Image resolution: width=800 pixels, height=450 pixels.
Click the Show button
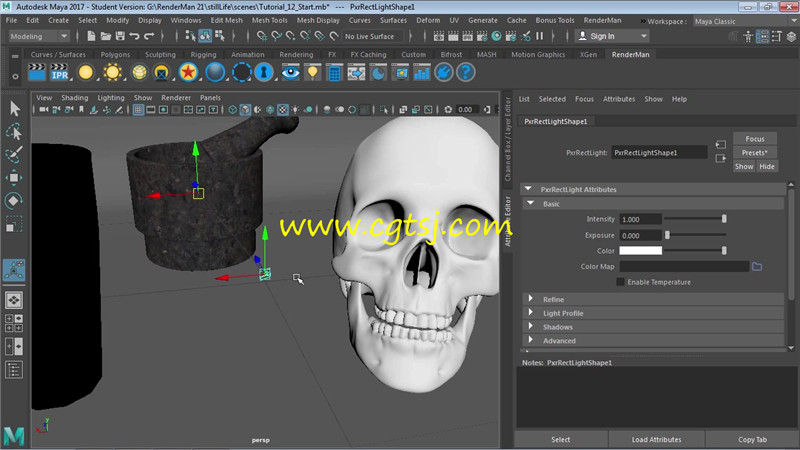point(744,166)
